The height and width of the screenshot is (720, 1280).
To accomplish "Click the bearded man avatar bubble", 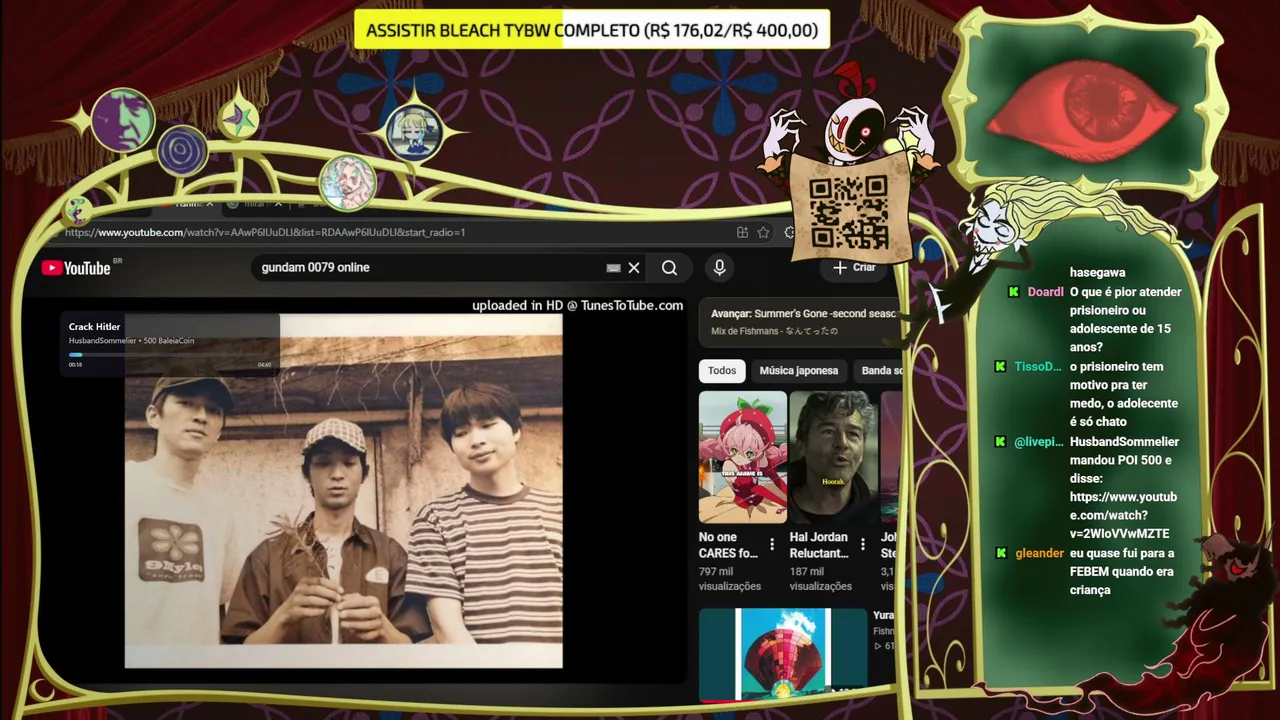I will pos(347,184).
